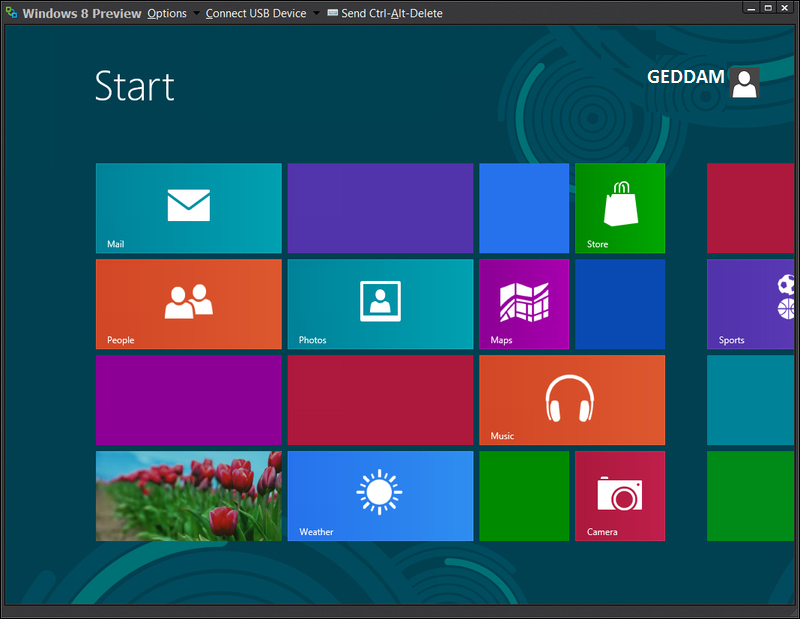Open the Store shopping bag tile

(620, 208)
